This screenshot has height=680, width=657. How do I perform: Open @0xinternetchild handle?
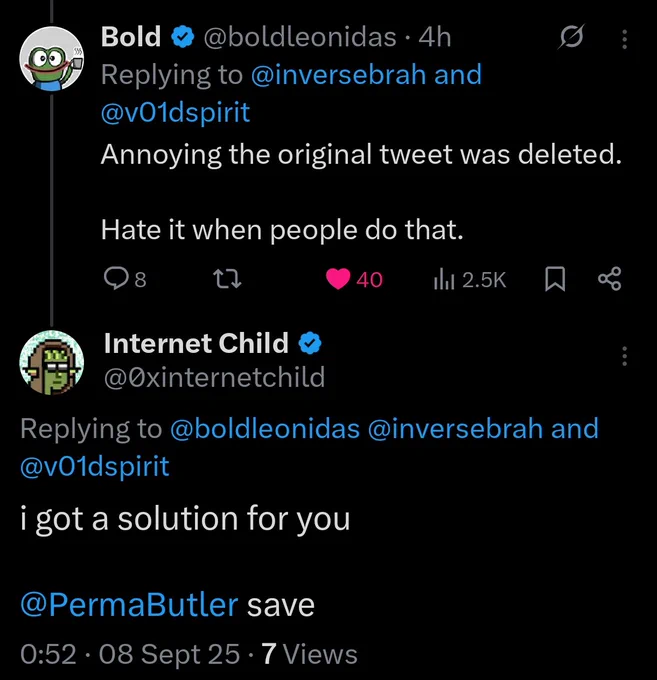point(214,376)
